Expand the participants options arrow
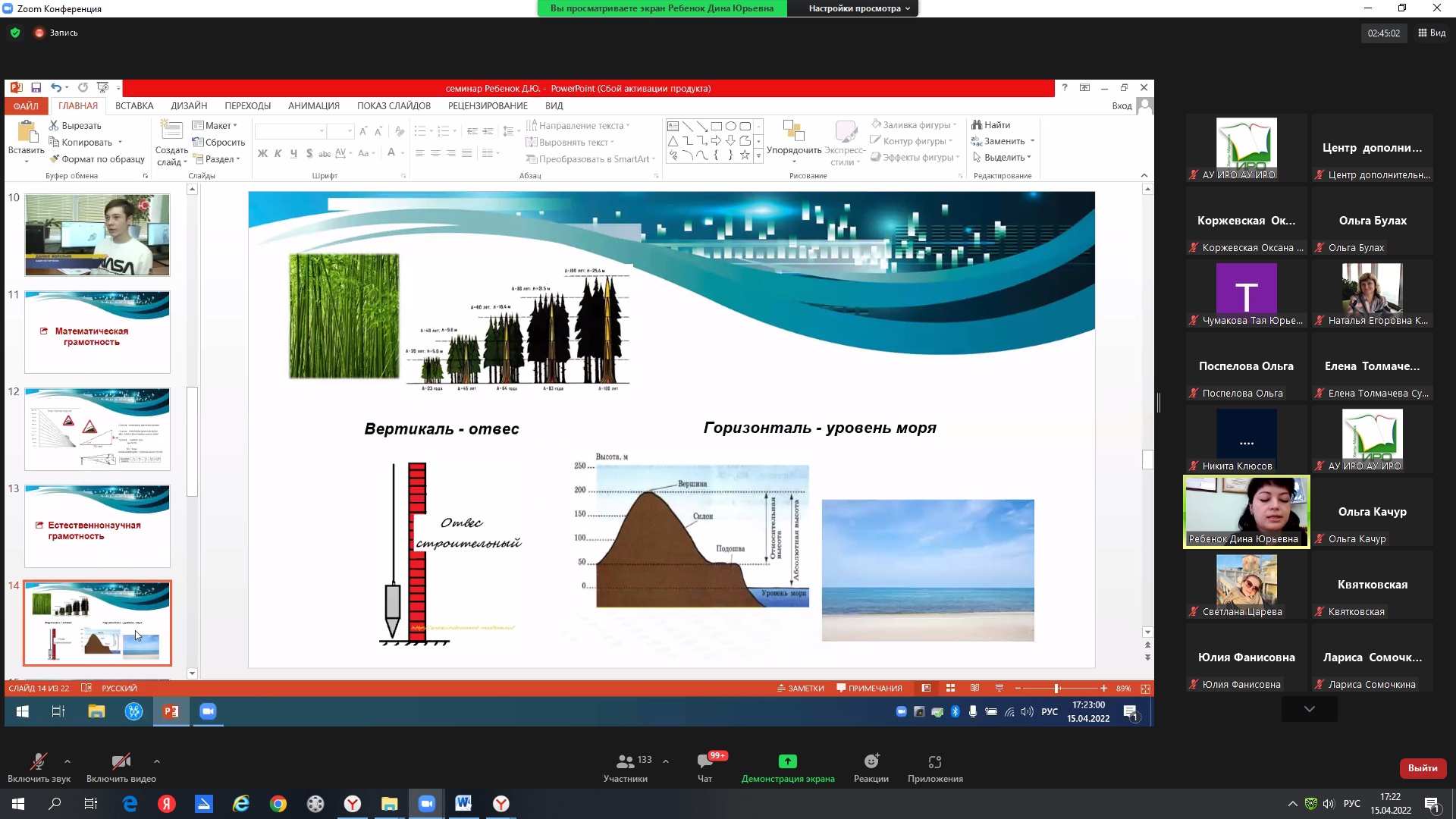Image resolution: width=1456 pixels, height=819 pixels. coord(666,761)
